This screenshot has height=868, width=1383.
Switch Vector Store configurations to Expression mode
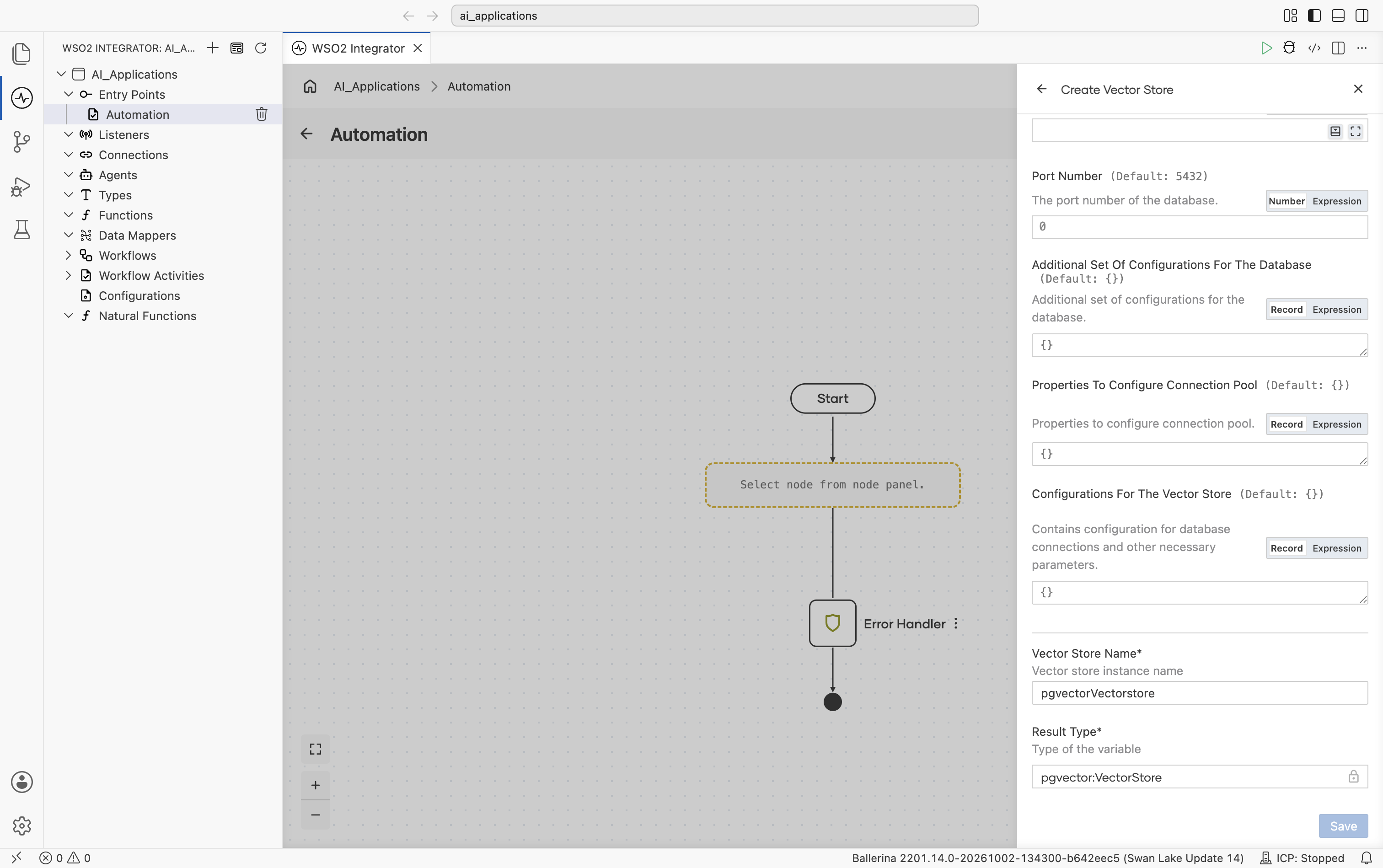1336,548
